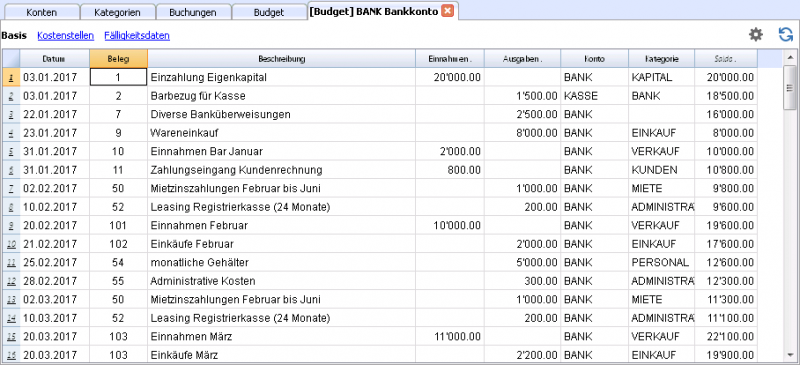This screenshot has height=365, width=800.
Task: Select the 1'500.00 Ausgaben amount
Action: point(522,96)
